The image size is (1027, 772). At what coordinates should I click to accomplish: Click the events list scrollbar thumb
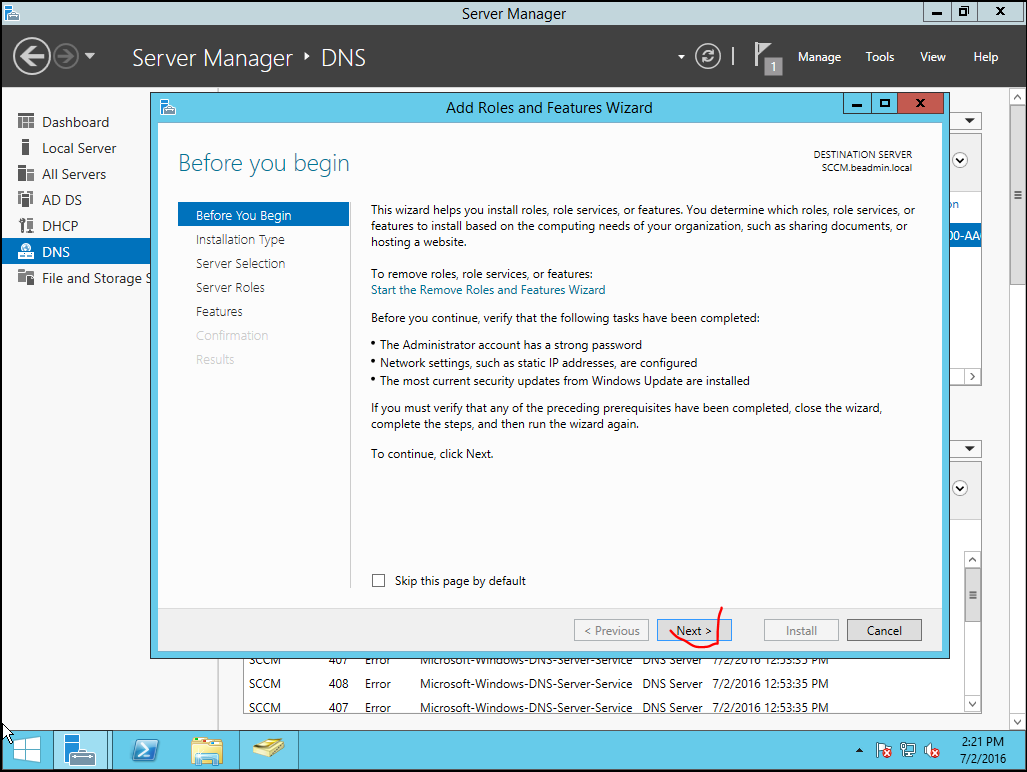click(973, 595)
